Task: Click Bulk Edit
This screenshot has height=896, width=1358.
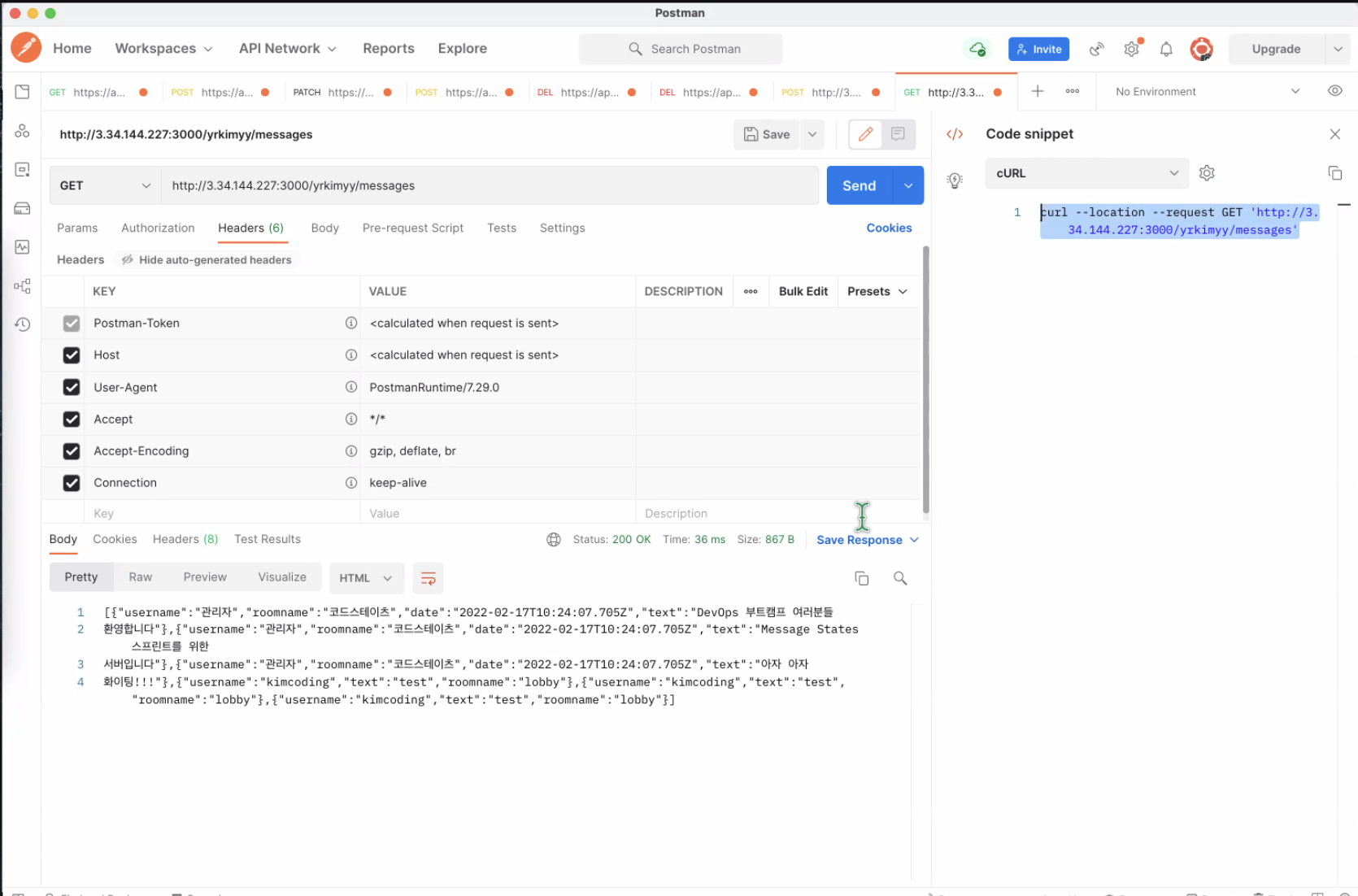Action: tap(803, 291)
